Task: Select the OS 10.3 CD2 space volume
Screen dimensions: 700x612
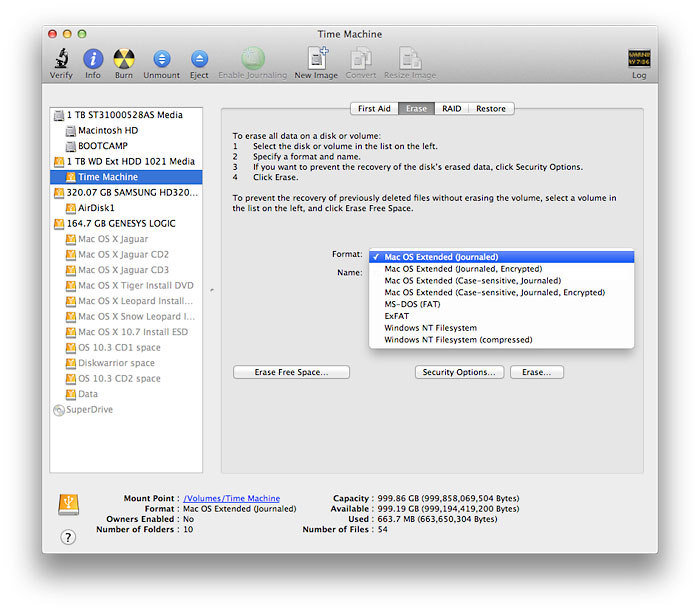Action: 126,379
